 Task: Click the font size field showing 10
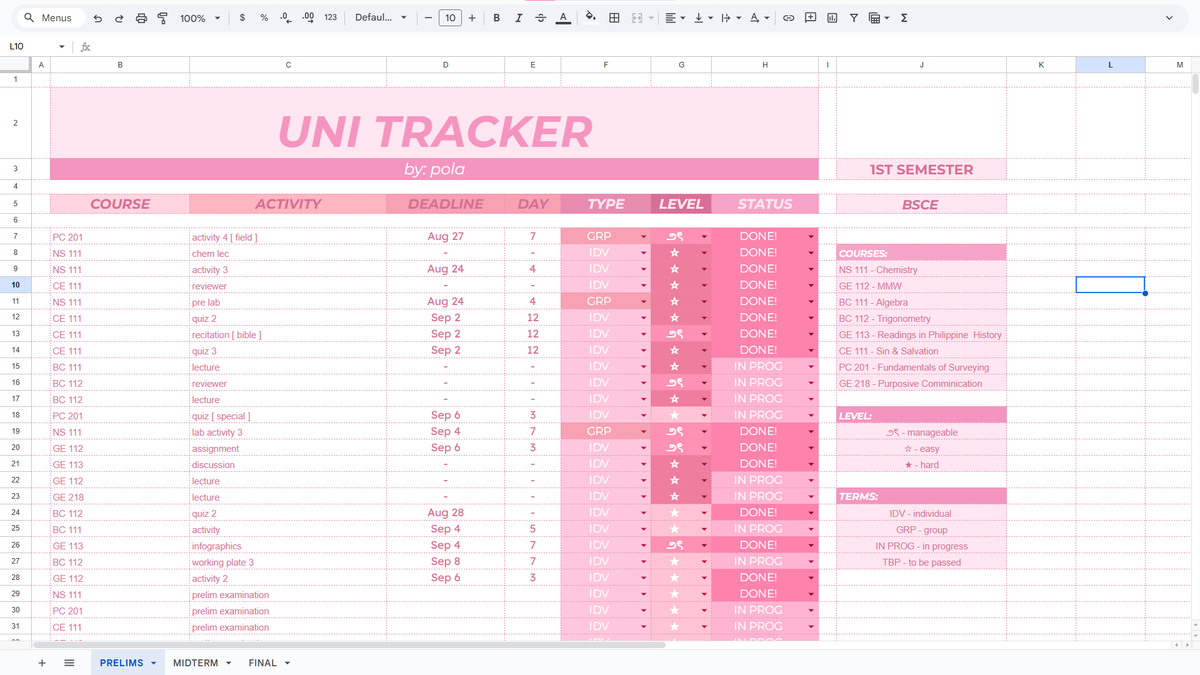pos(450,18)
